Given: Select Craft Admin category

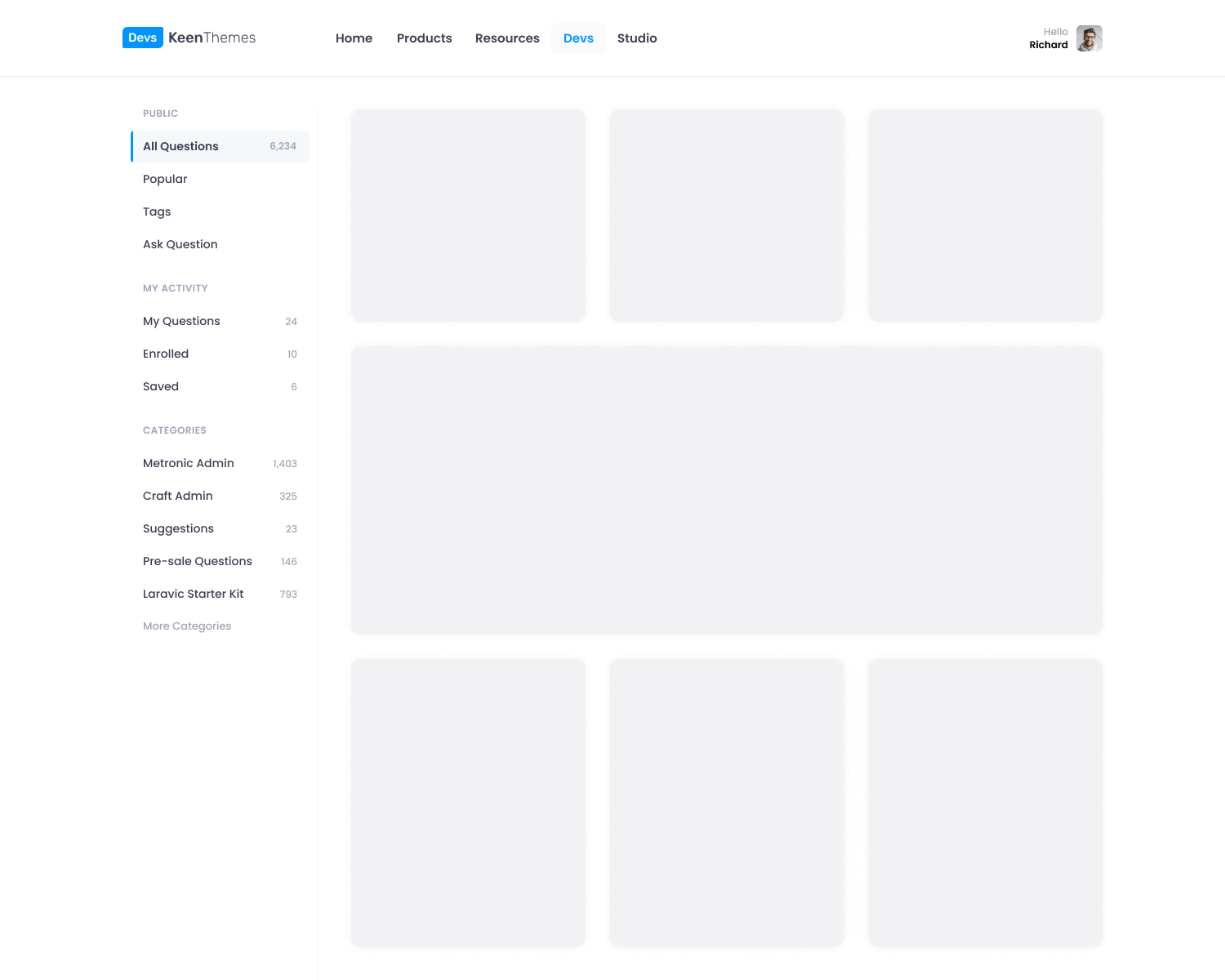Looking at the screenshot, I should (178, 496).
